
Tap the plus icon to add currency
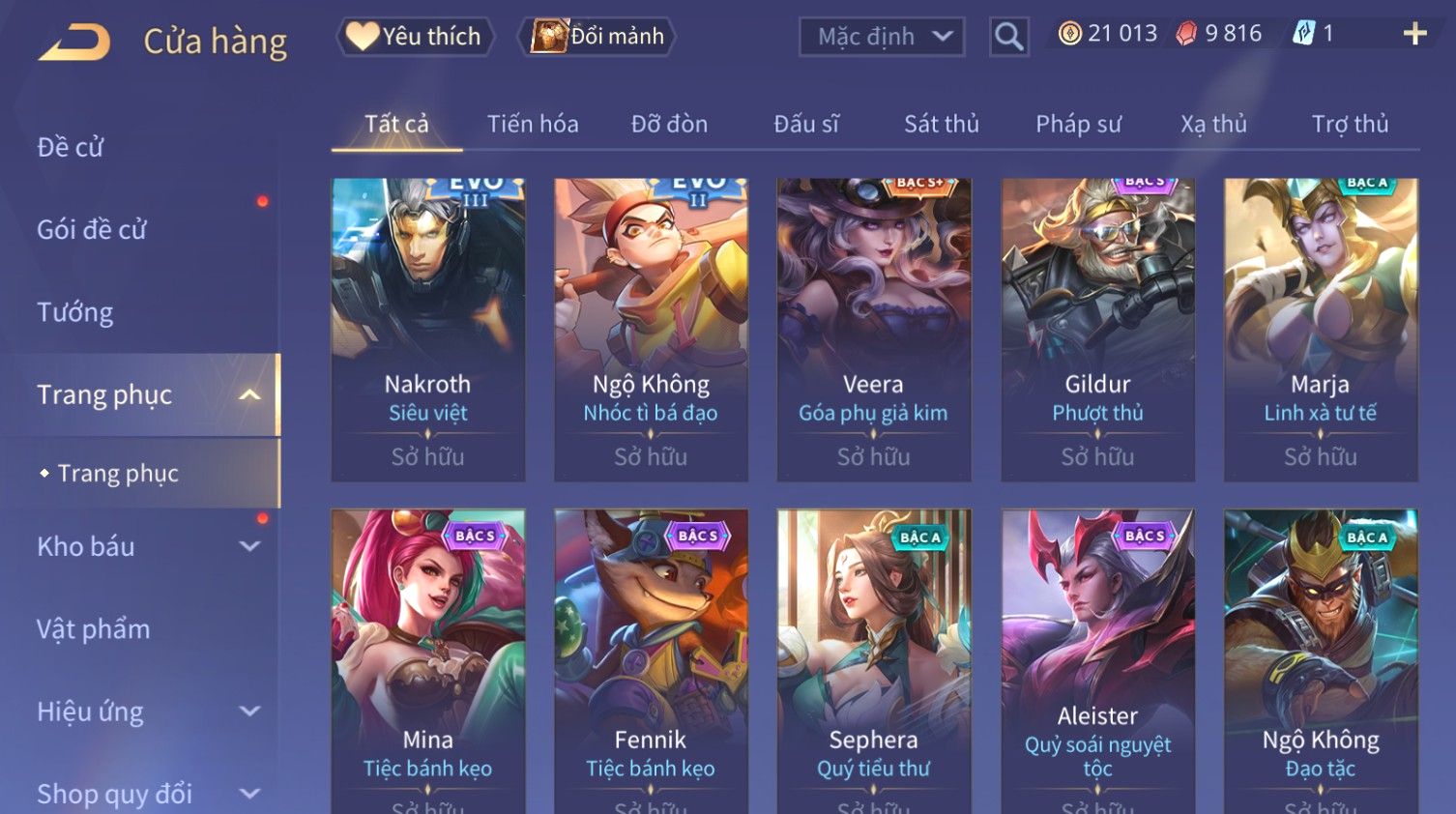1415,34
